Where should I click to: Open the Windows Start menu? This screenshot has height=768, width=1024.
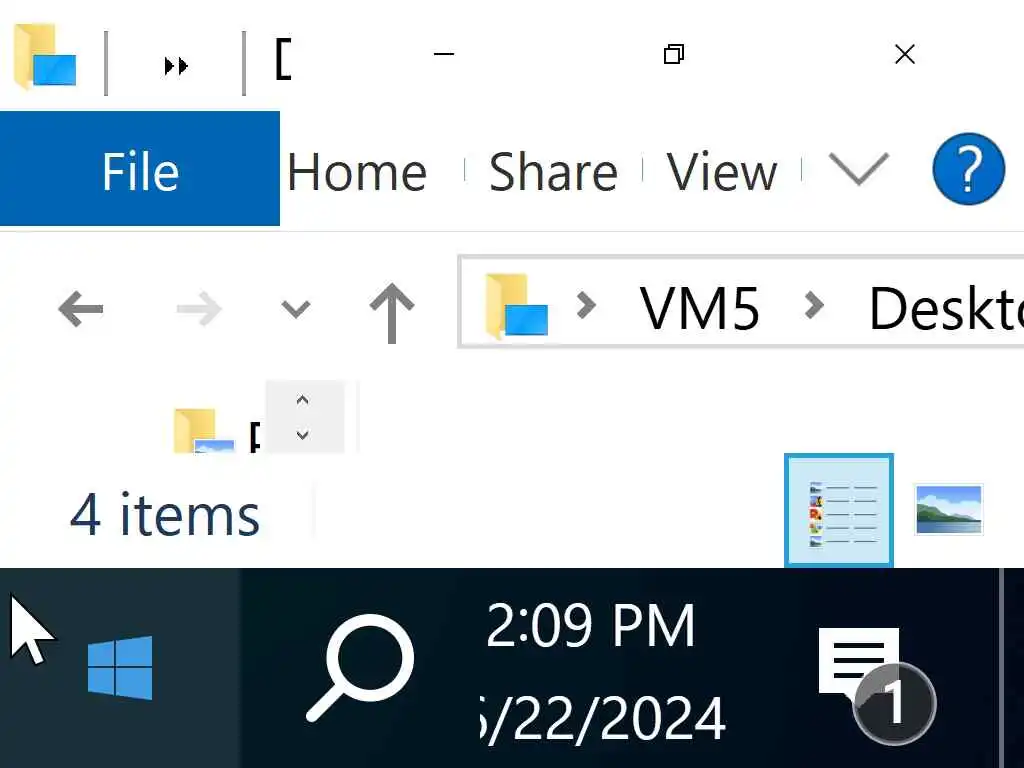pos(120,668)
